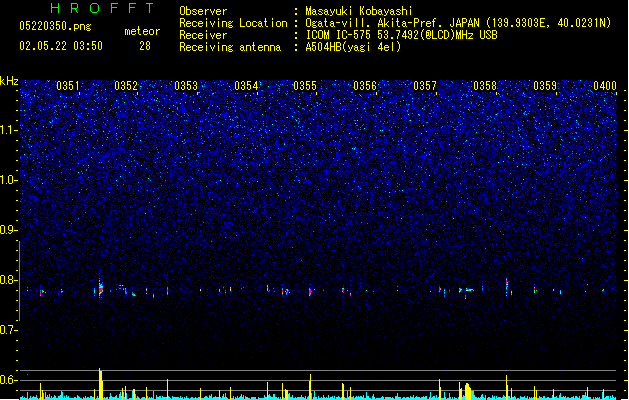This screenshot has width=629, height=400.
Task: Click the Receiving Location label
Action: click(233, 23)
